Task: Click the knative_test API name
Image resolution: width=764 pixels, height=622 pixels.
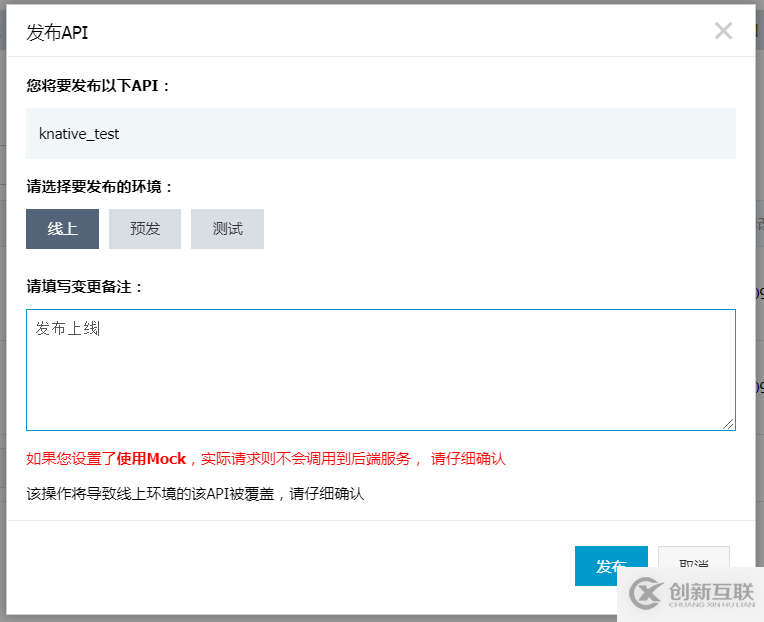Action: [x=79, y=134]
